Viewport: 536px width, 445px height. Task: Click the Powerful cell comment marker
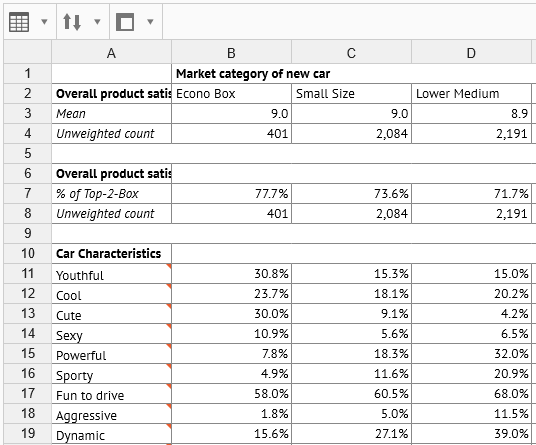click(x=169, y=346)
